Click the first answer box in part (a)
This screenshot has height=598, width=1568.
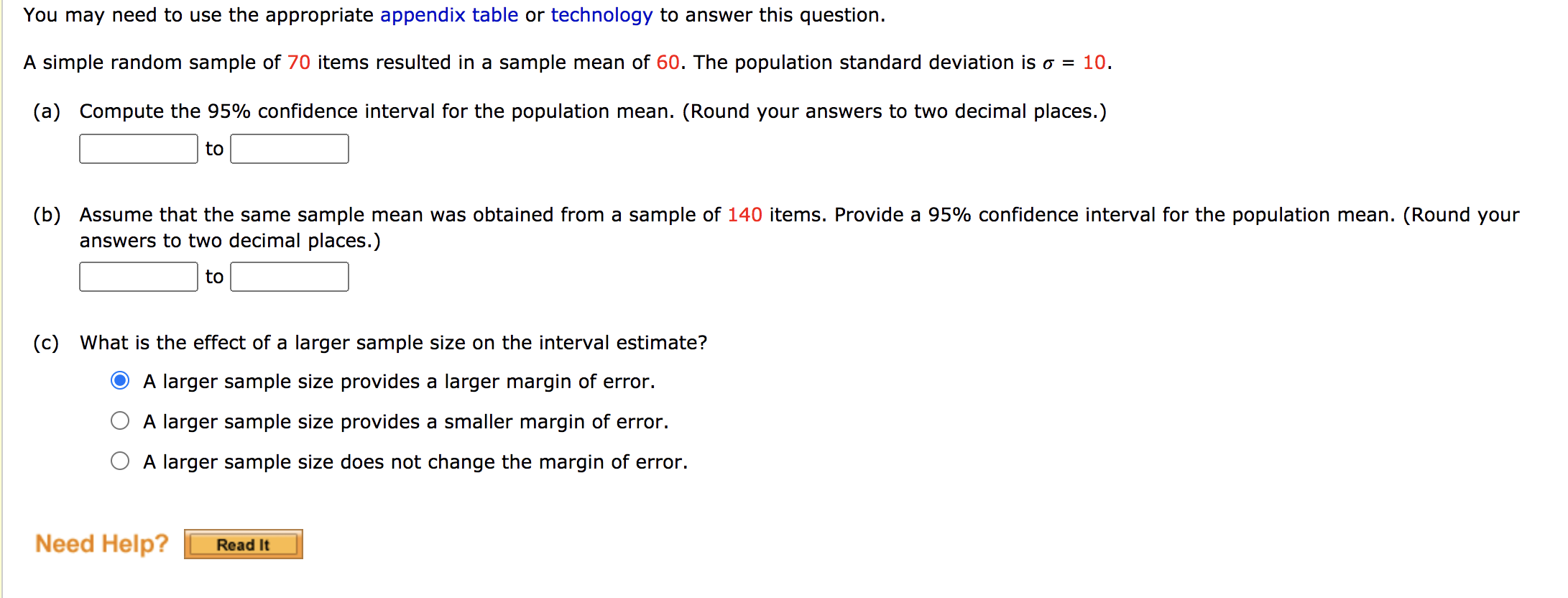(138, 148)
